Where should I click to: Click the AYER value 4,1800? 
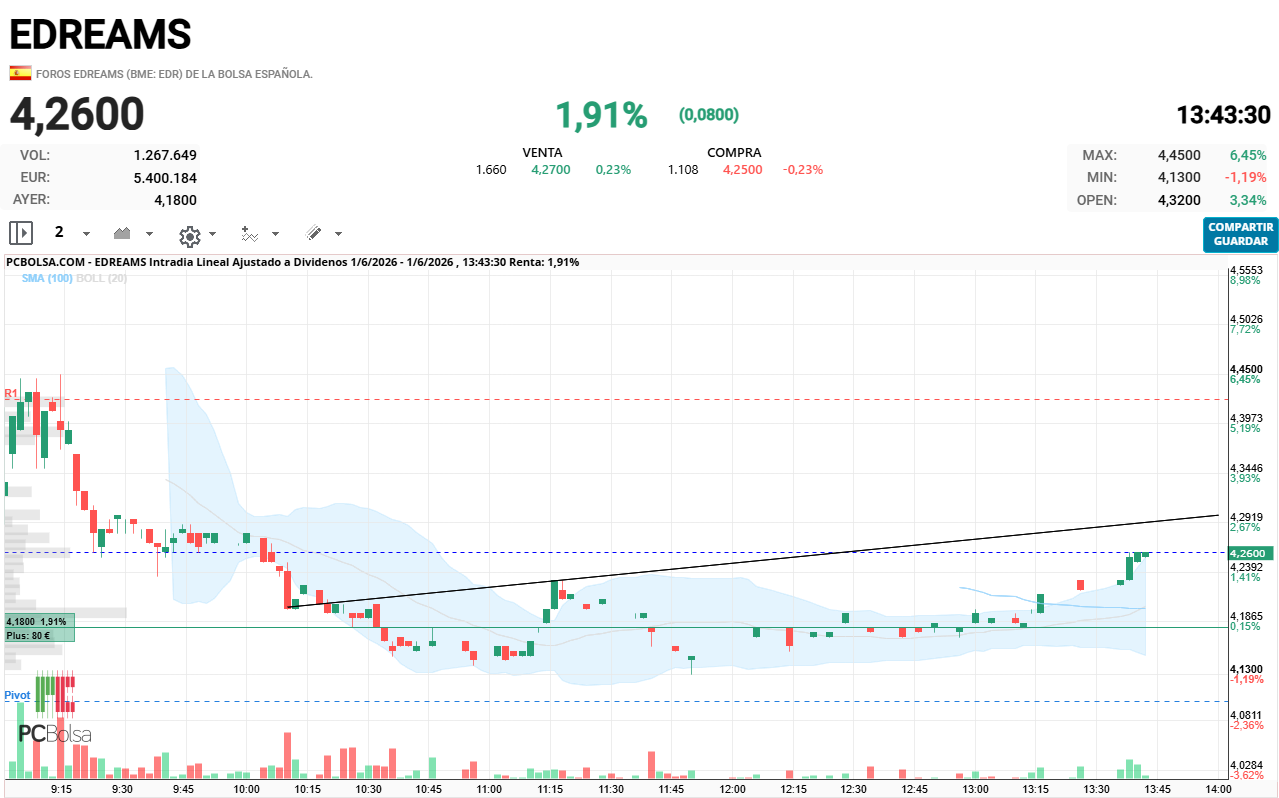175,200
